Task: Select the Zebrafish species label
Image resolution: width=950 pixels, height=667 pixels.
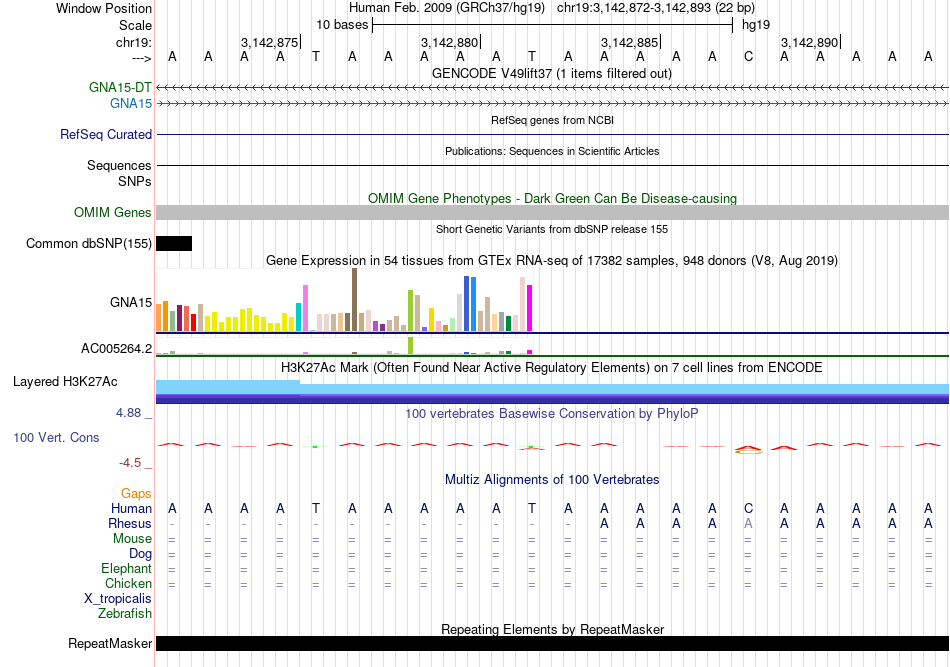Action: click(x=125, y=613)
